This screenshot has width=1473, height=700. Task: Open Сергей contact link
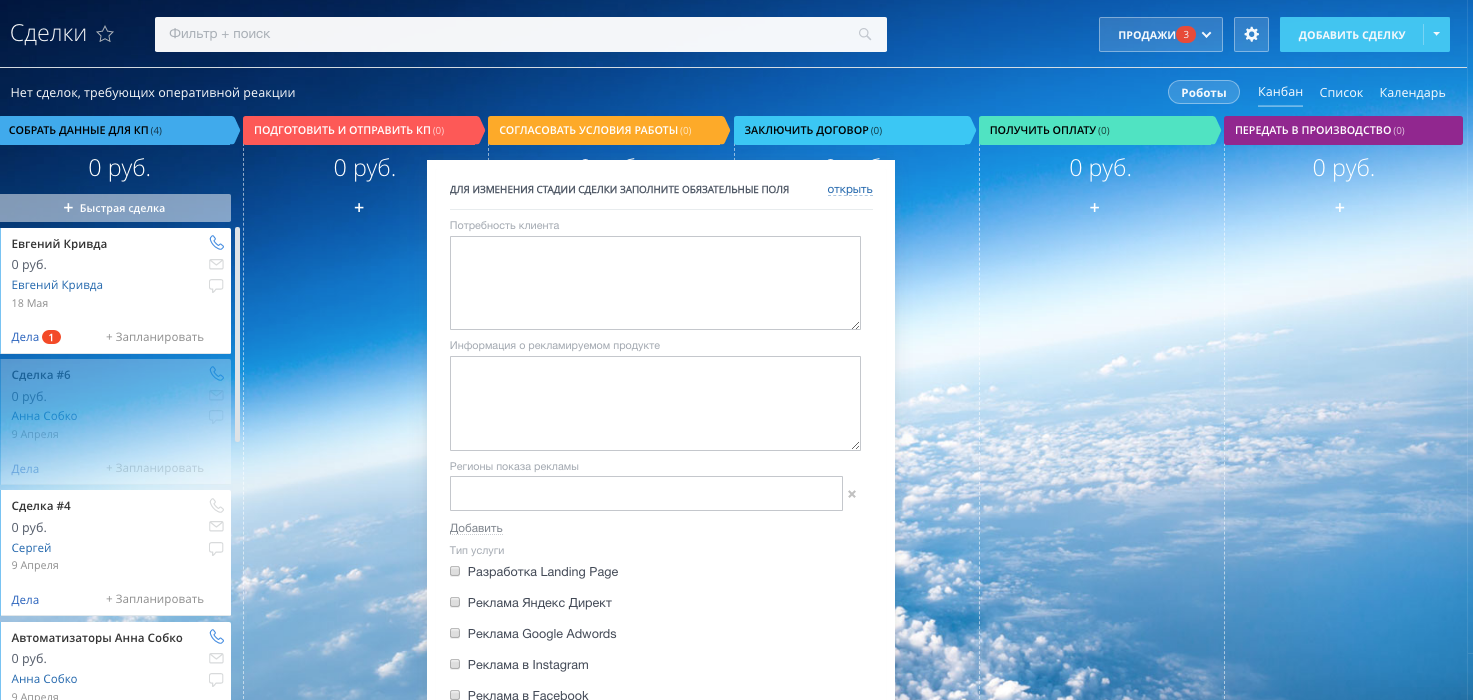tap(31, 548)
